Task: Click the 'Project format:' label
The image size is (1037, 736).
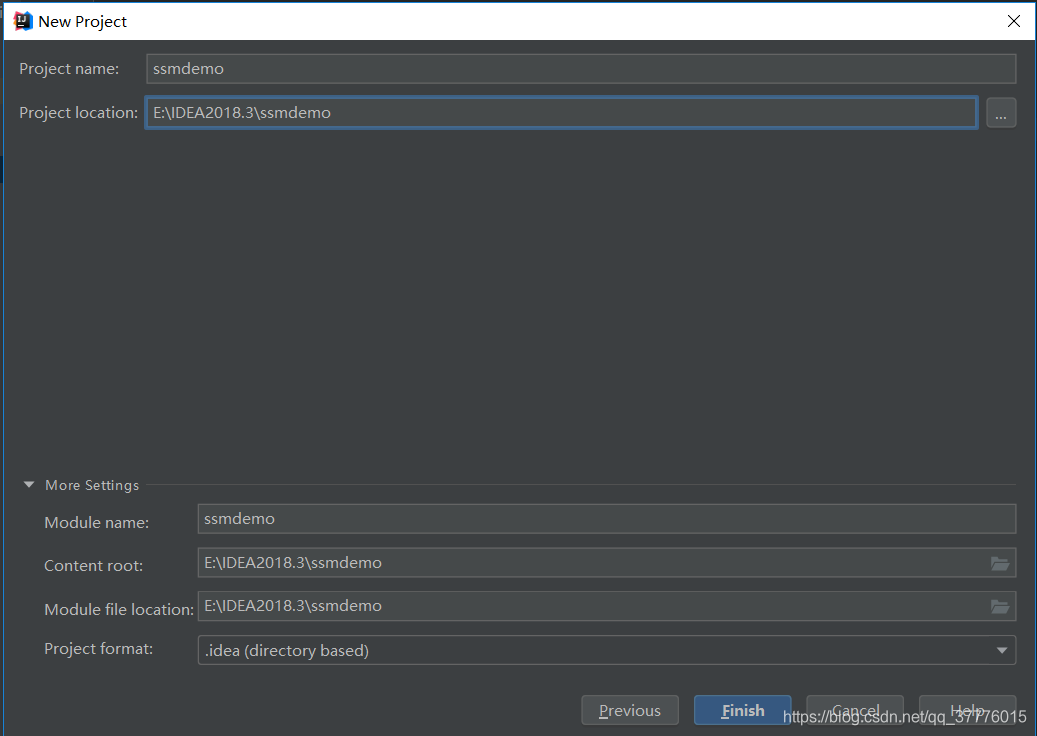Action: [x=99, y=649]
